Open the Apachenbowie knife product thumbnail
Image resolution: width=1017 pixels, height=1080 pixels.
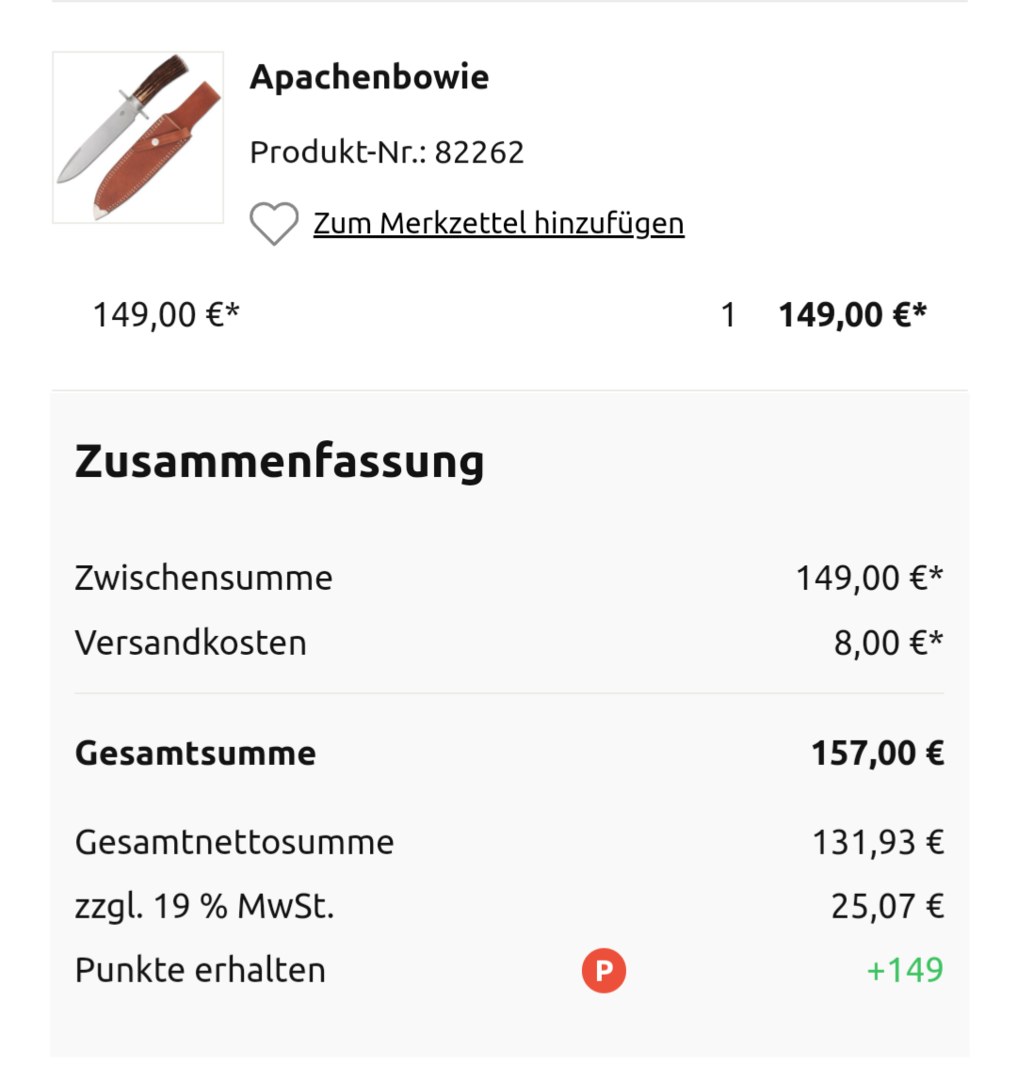coord(138,137)
